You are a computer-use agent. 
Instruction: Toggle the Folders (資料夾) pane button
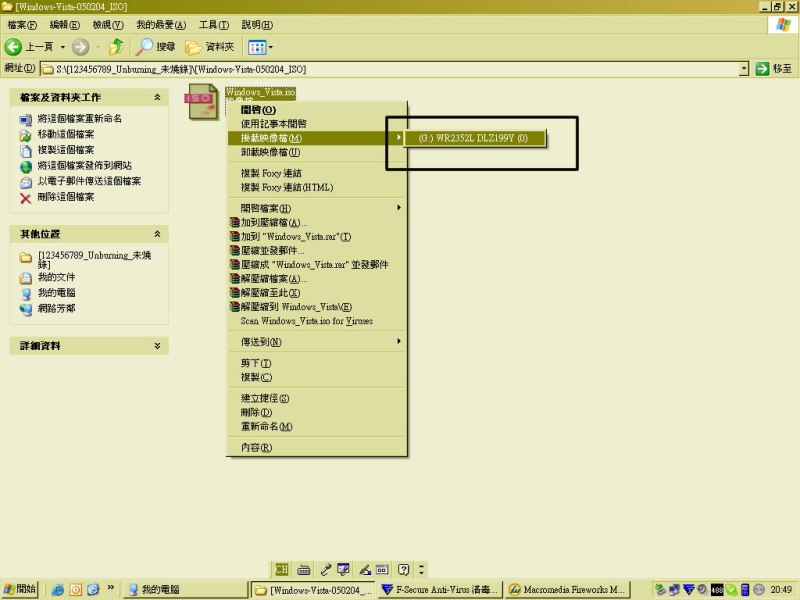tap(210, 47)
